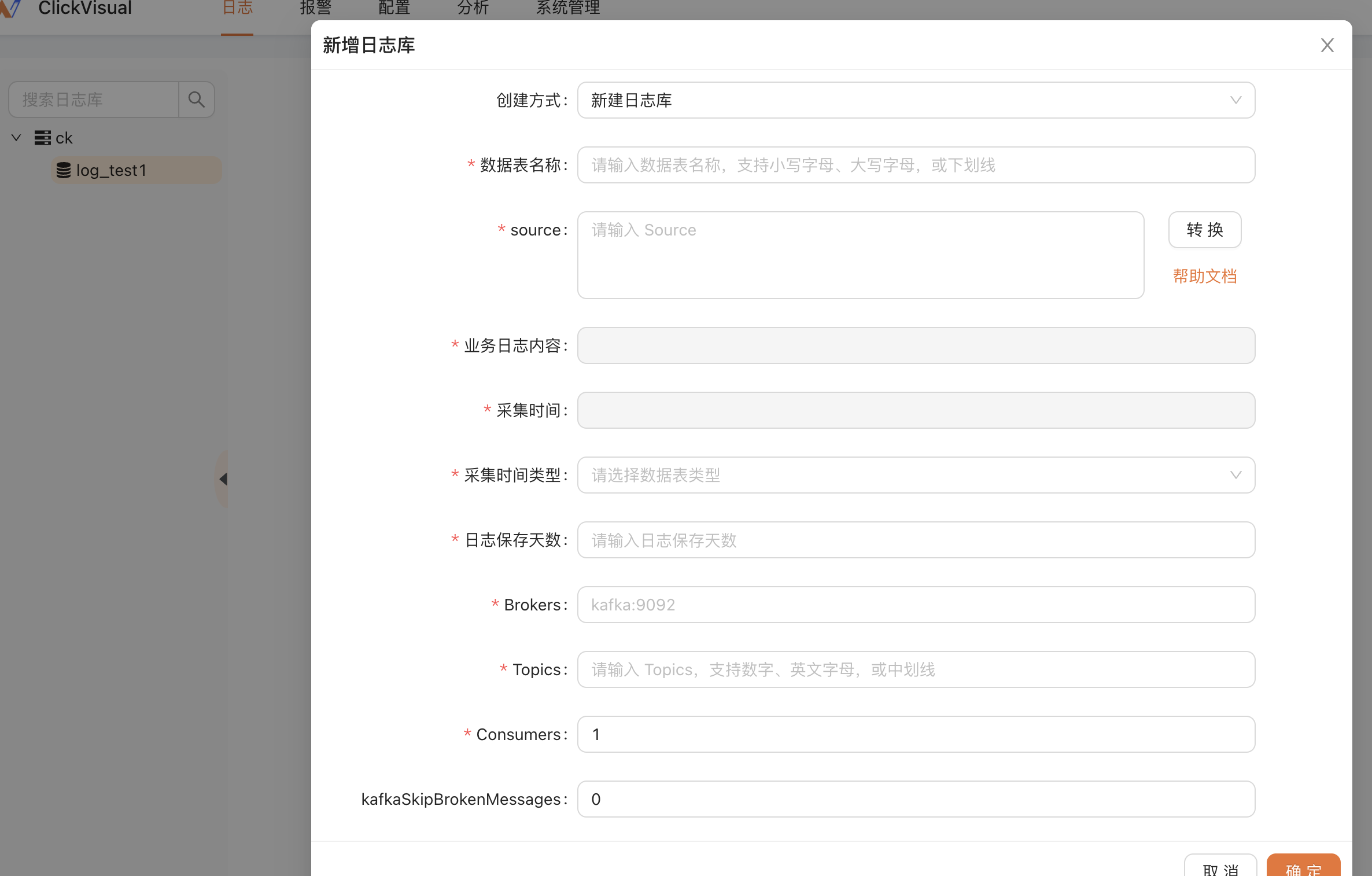Close the 新增日志库 dialog

pyautogui.click(x=1327, y=45)
